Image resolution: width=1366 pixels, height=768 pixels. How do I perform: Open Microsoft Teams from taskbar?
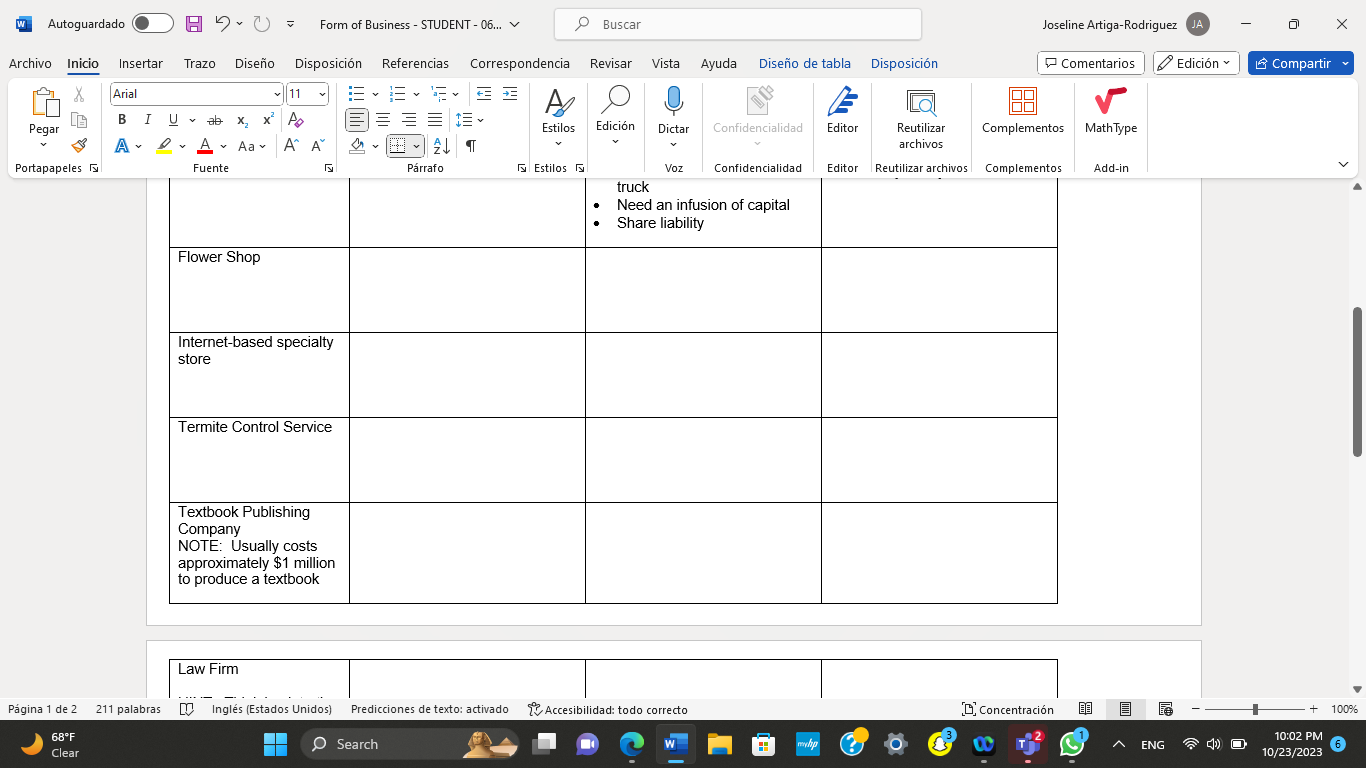click(1029, 744)
